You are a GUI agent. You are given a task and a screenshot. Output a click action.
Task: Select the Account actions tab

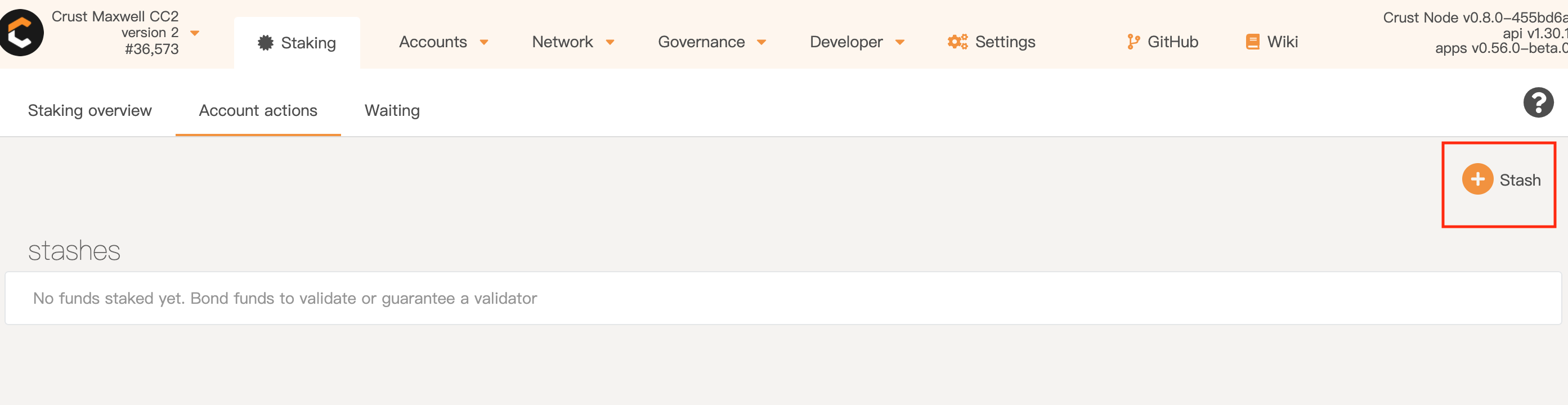[x=258, y=111]
